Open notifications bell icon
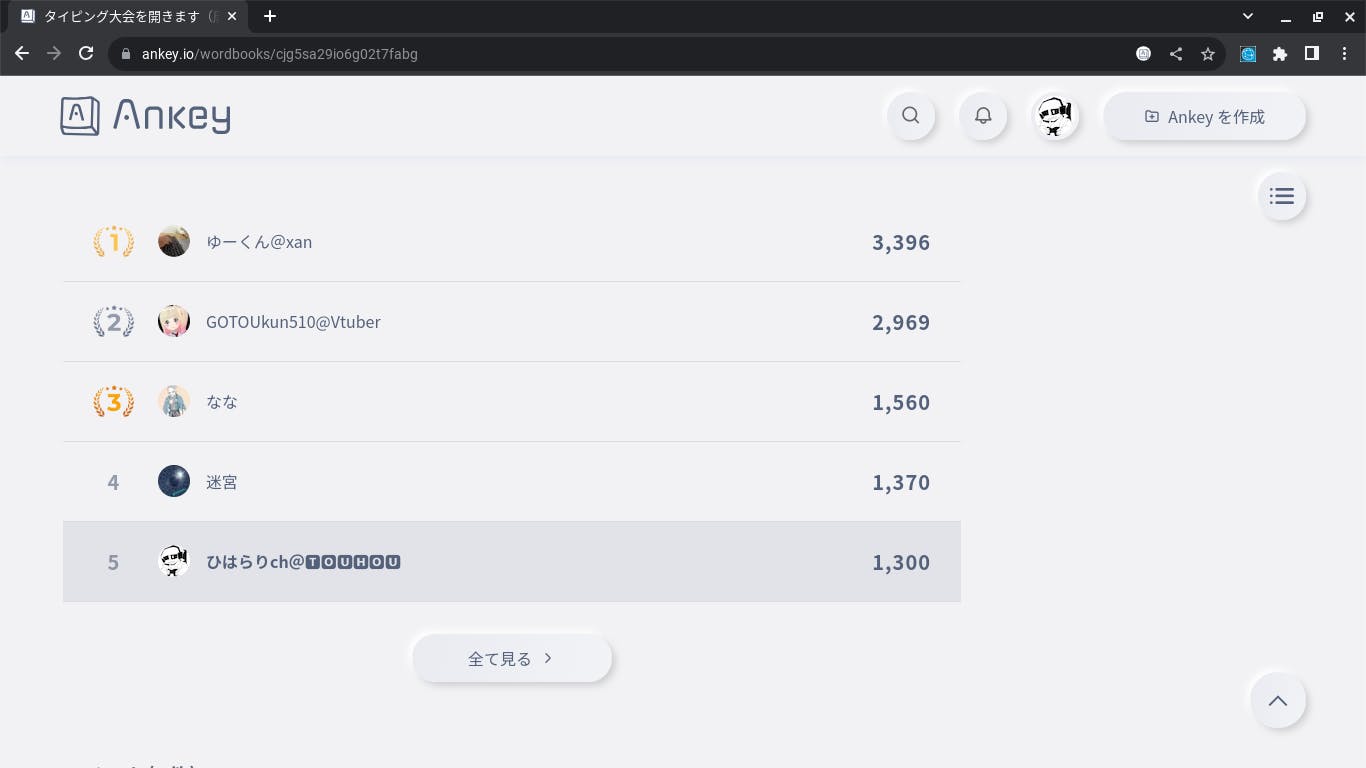Viewport: 1366px width, 768px height. point(983,116)
